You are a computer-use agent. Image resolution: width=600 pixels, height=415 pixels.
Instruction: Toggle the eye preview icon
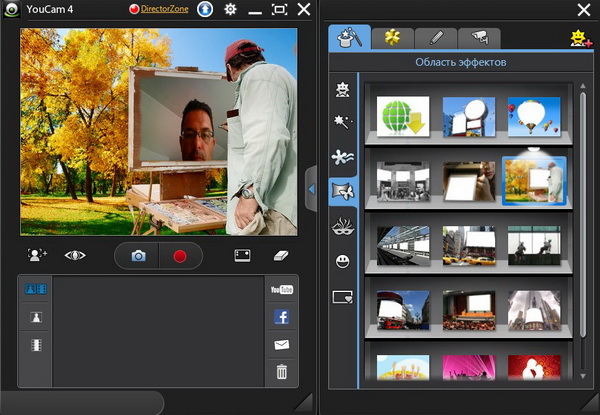coord(75,256)
